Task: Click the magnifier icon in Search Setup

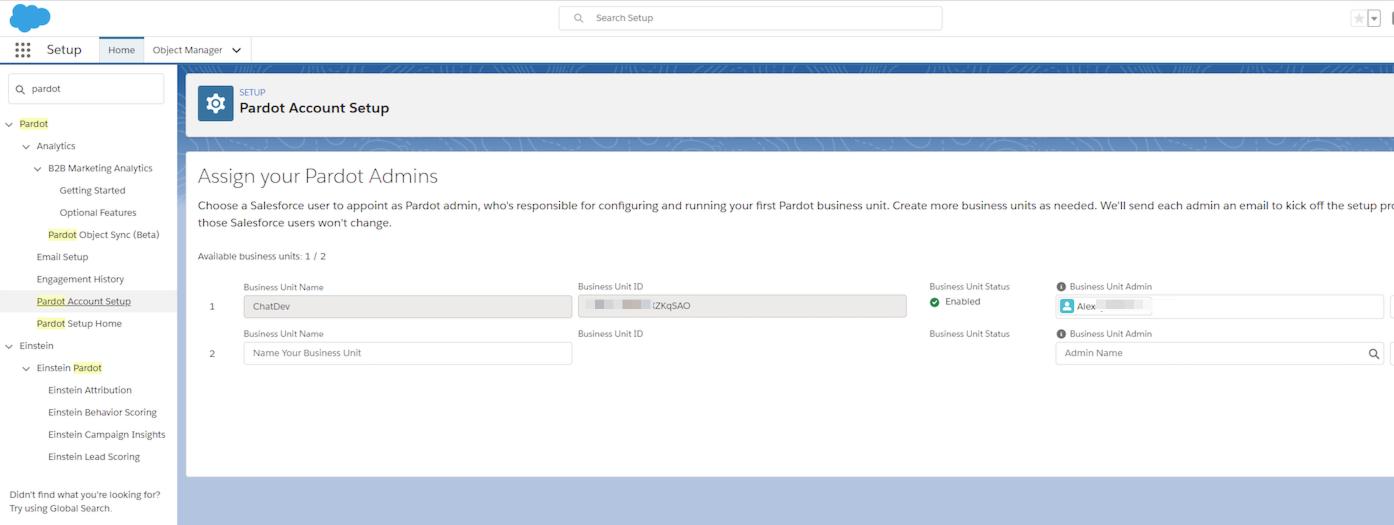Action: tap(578, 18)
